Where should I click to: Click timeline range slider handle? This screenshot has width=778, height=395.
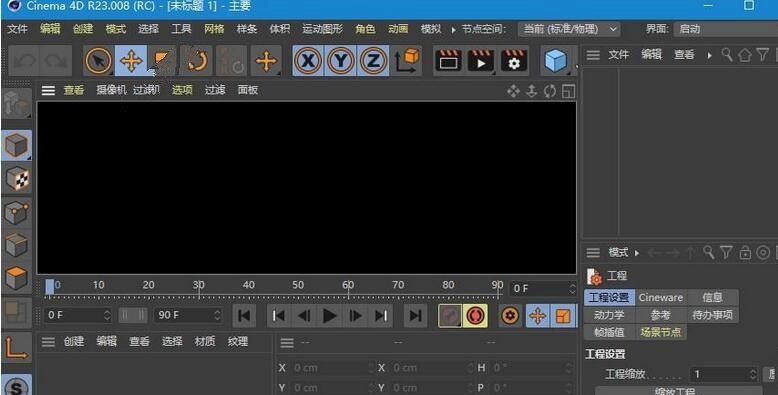[133, 315]
